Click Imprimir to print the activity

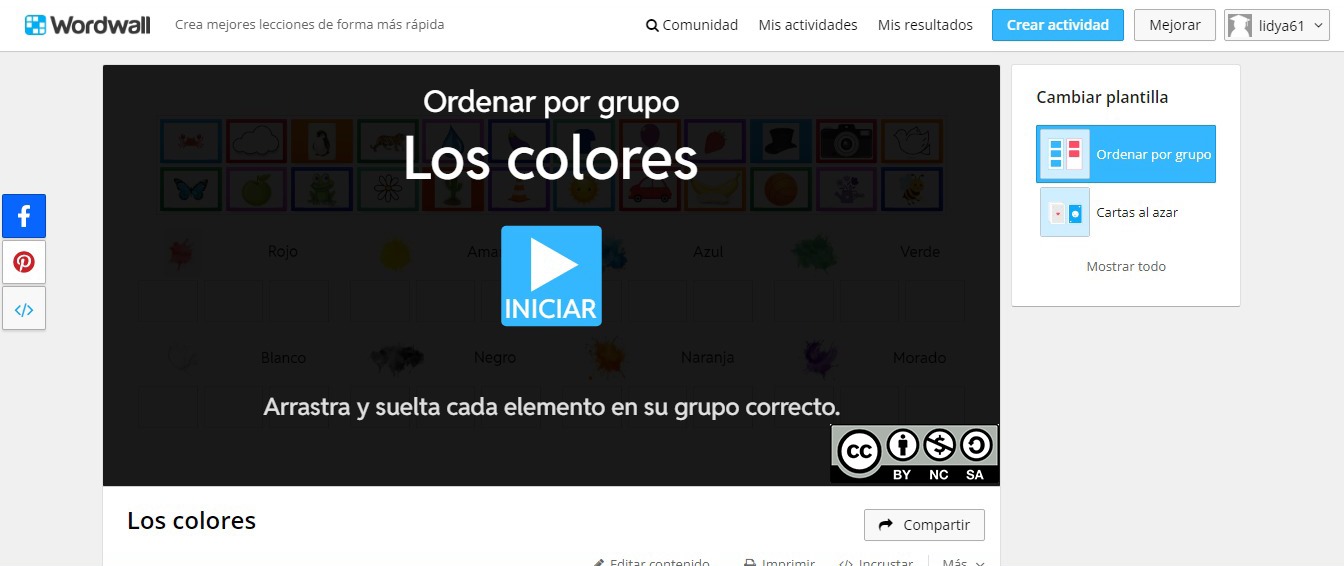tap(780, 562)
